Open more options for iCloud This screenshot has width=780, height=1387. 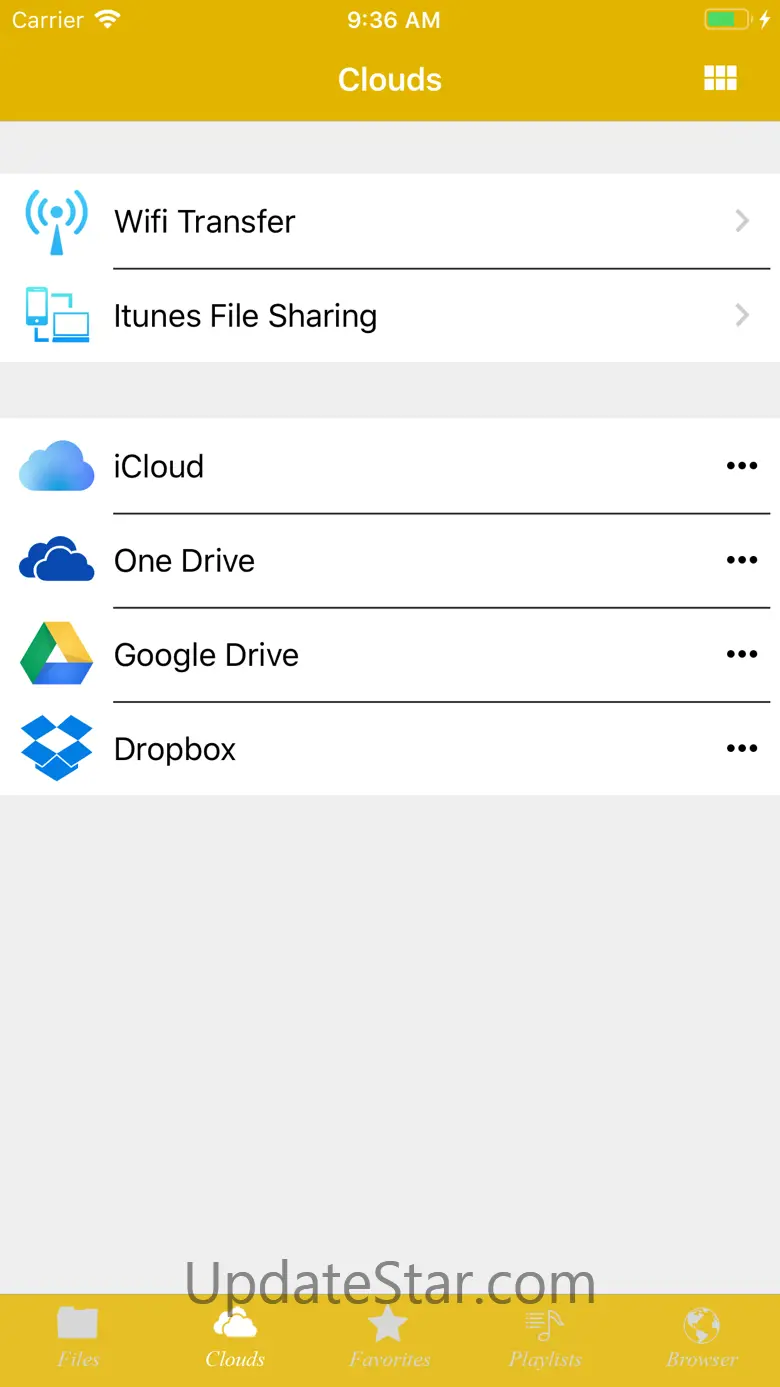coord(742,466)
